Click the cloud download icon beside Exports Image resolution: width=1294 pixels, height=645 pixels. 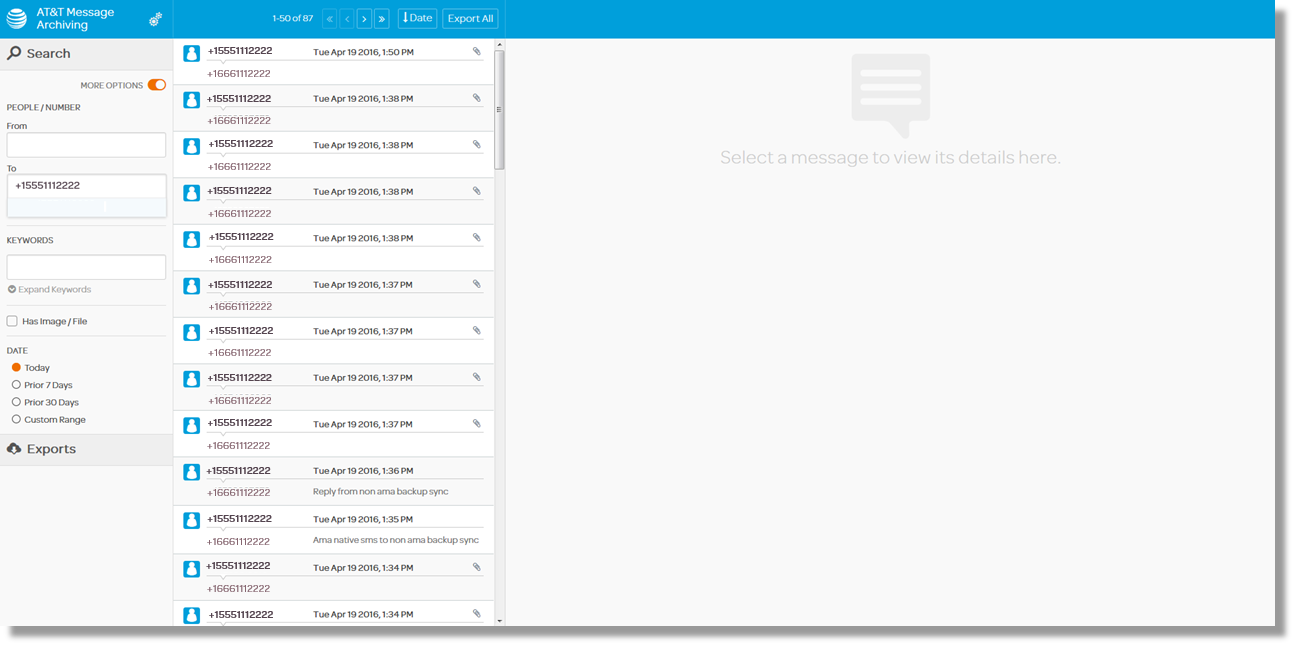click(14, 449)
